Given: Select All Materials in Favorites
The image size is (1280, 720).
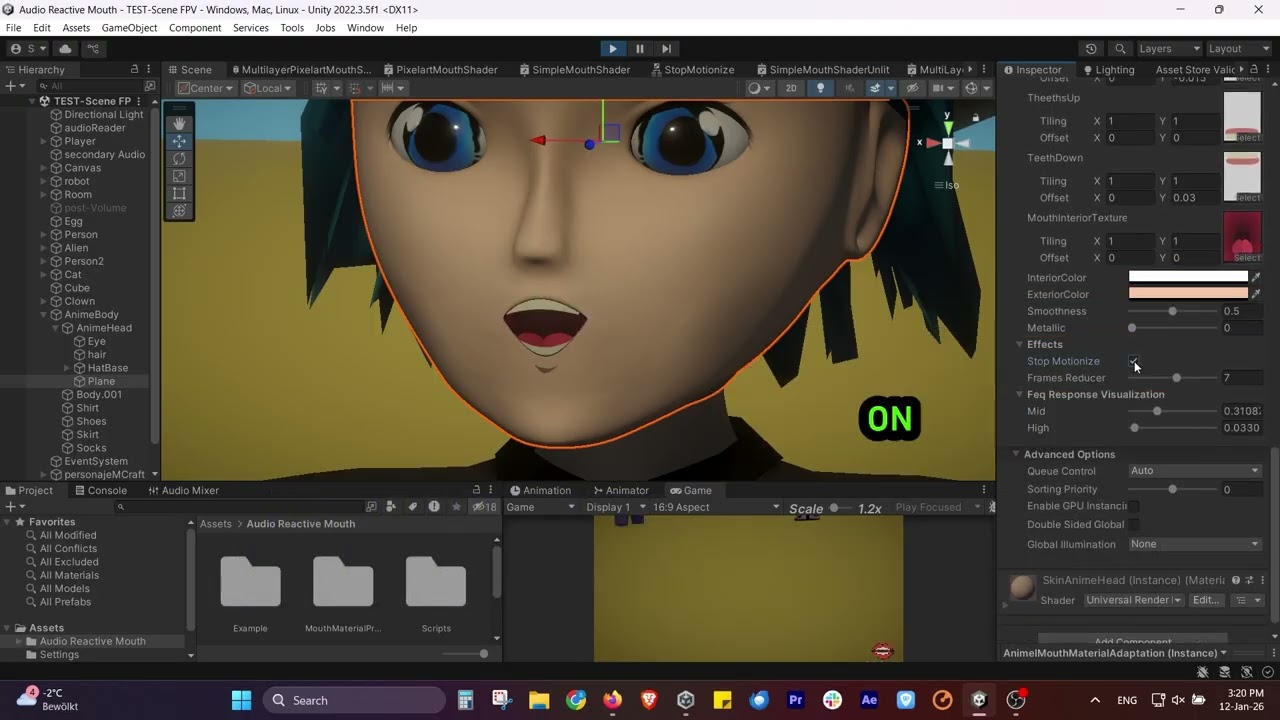Looking at the screenshot, I should [x=69, y=575].
